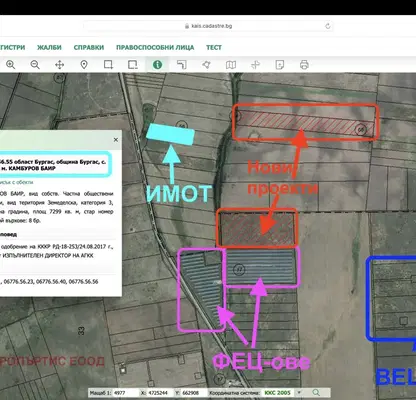Open the folded map layers icon
Screen dimensions: 416x400
tap(231, 65)
